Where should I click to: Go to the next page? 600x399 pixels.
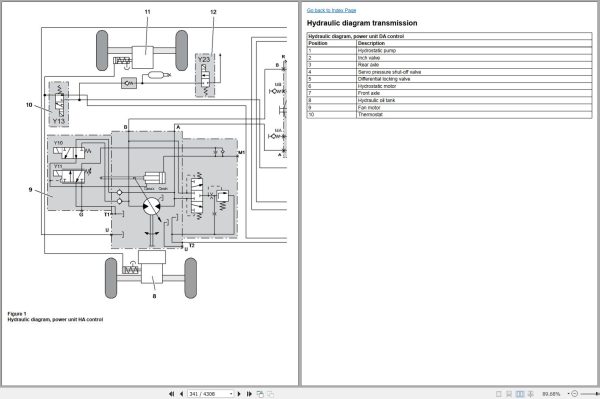click(x=239, y=394)
